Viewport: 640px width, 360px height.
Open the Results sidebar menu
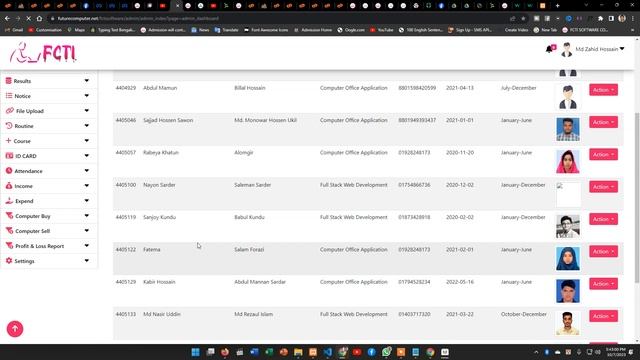tap(48, 81)
